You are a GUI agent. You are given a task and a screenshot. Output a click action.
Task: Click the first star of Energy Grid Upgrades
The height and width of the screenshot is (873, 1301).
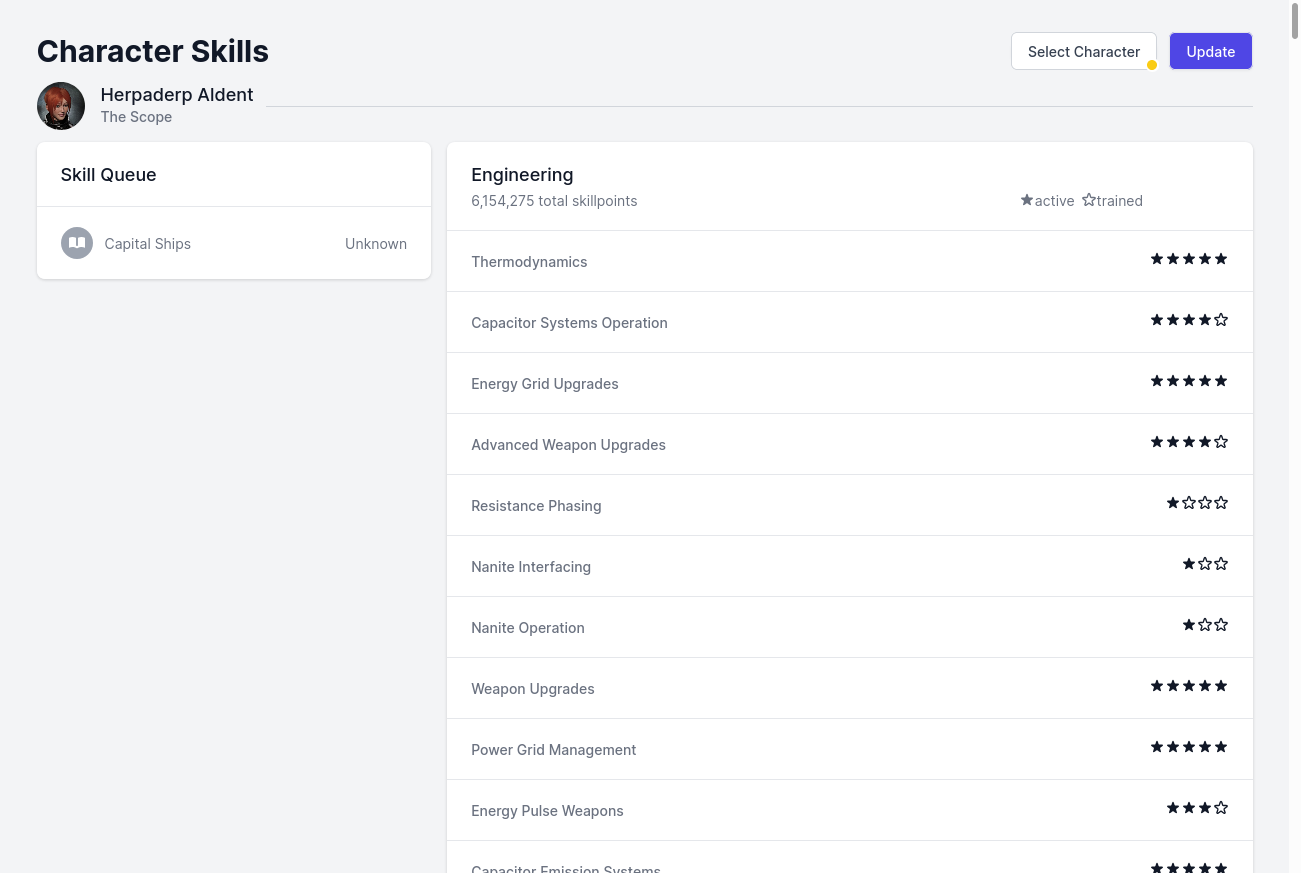(1157, 381)
